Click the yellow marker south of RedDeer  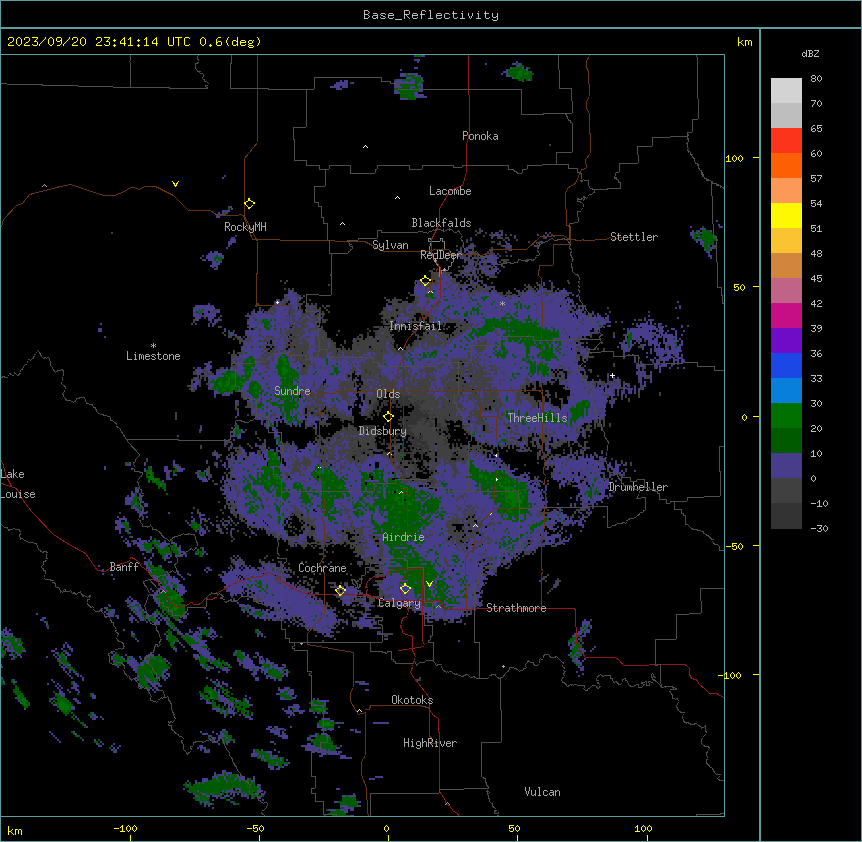point(425,281)
